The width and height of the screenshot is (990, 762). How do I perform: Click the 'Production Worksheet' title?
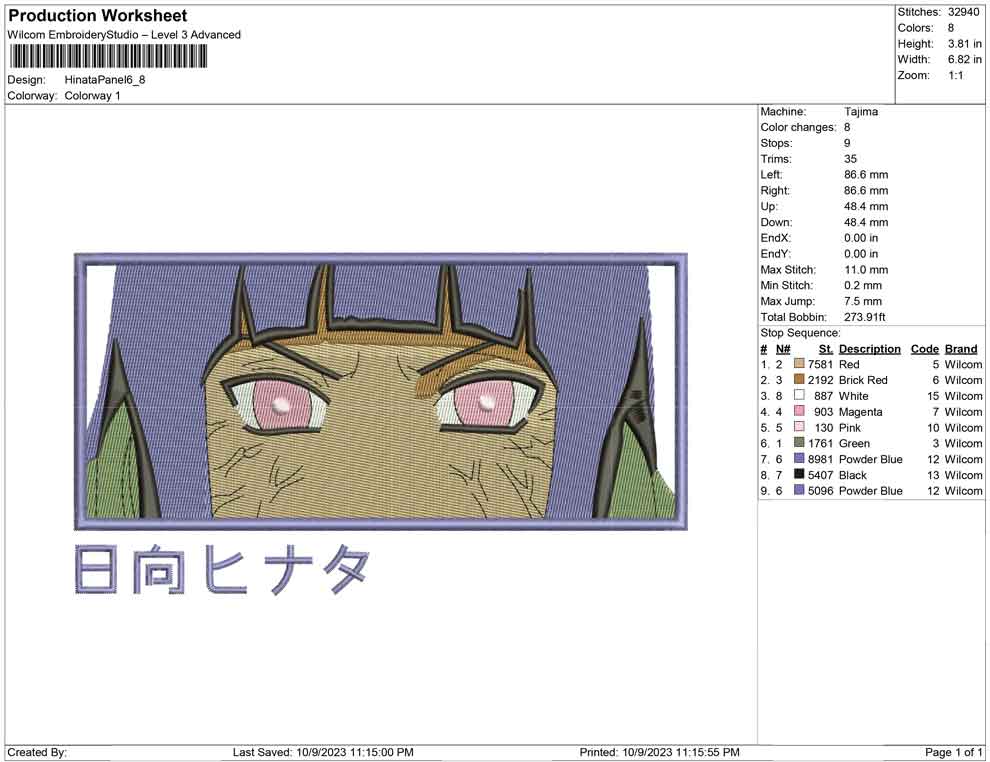pyautogui.click(x=98, y=16)
